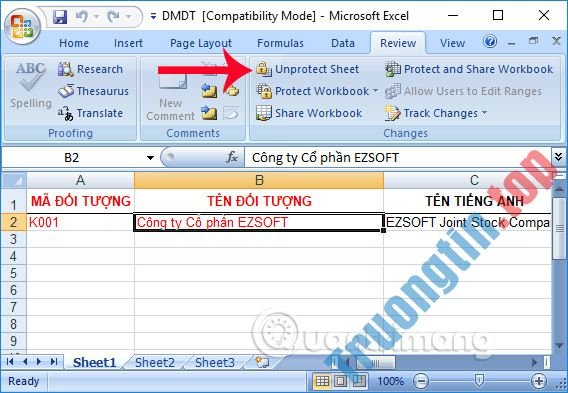Insert a New Comment
Image resolution: width=568 pixels, height=393 pixels.
(170, 96)
